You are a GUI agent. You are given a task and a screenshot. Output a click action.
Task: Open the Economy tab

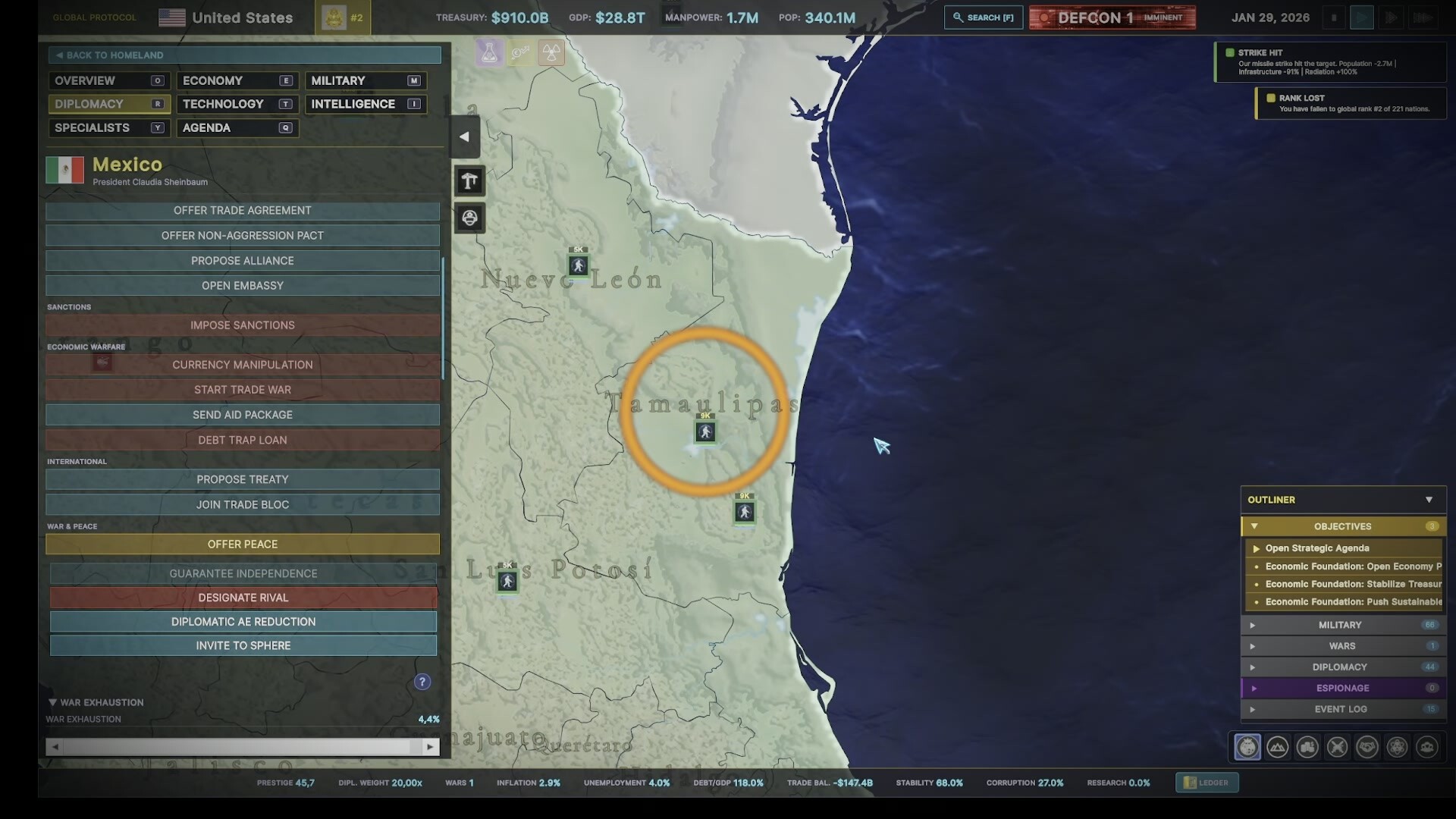tap(237, 80)
